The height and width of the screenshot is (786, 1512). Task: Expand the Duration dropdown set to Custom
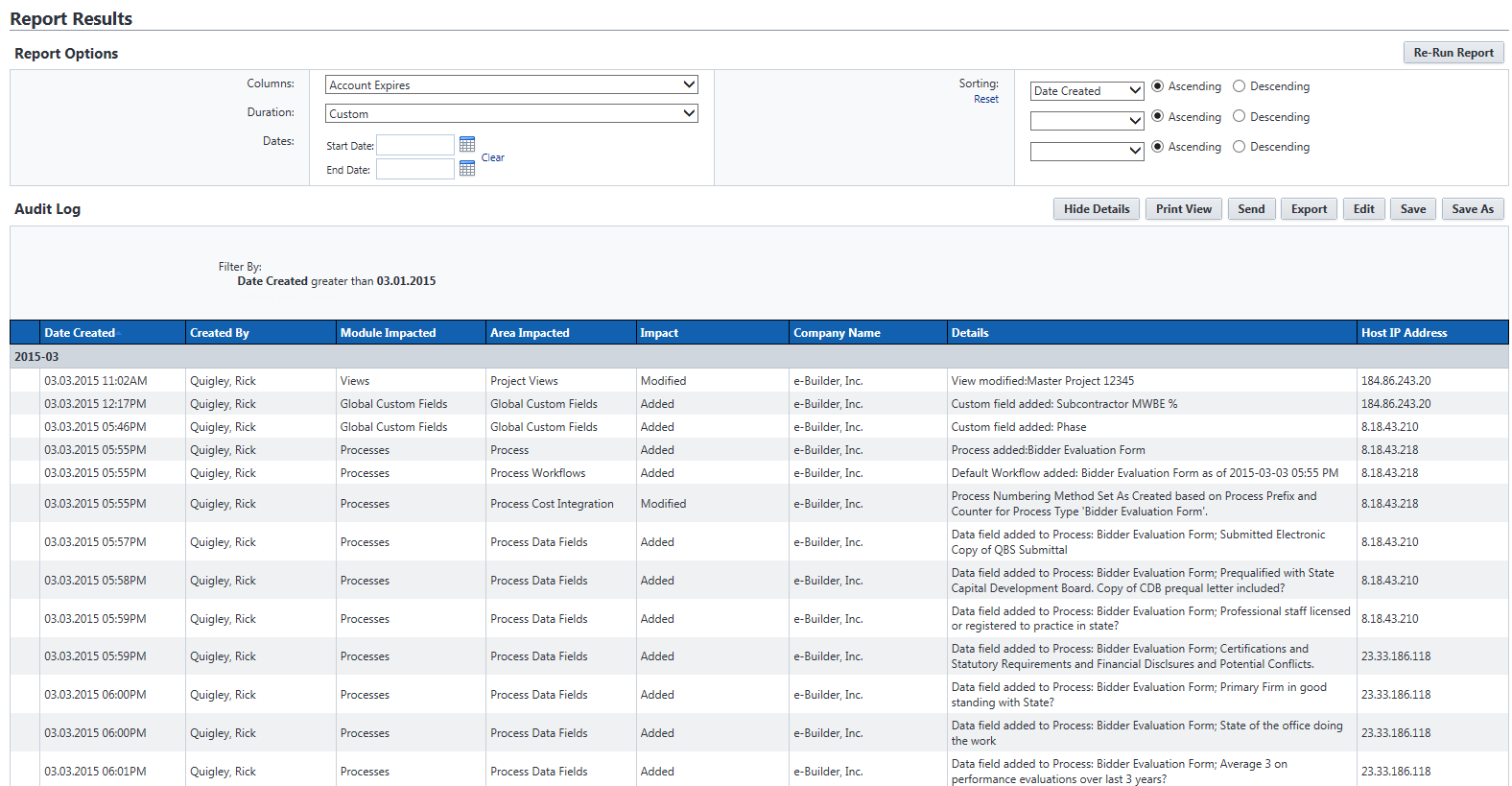pos(511,113)
